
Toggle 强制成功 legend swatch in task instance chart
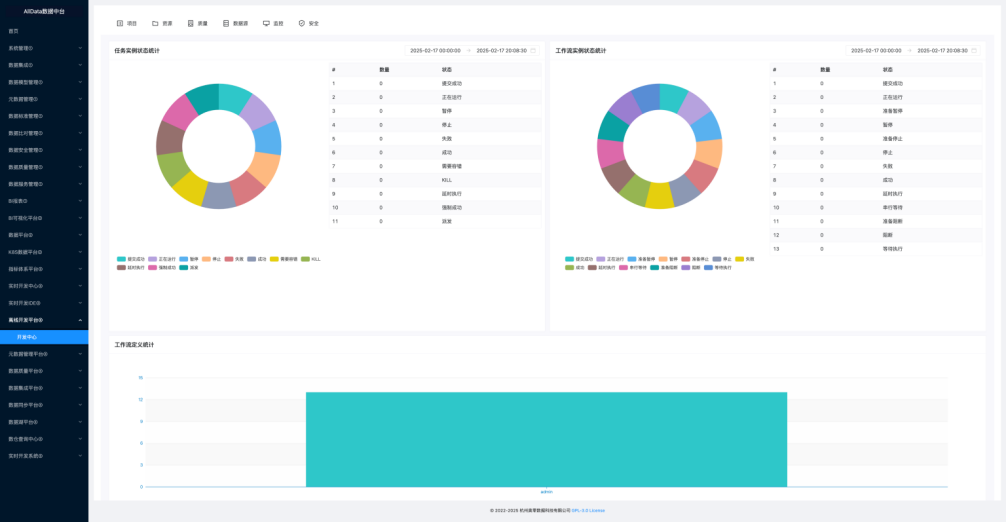point(153,267)
